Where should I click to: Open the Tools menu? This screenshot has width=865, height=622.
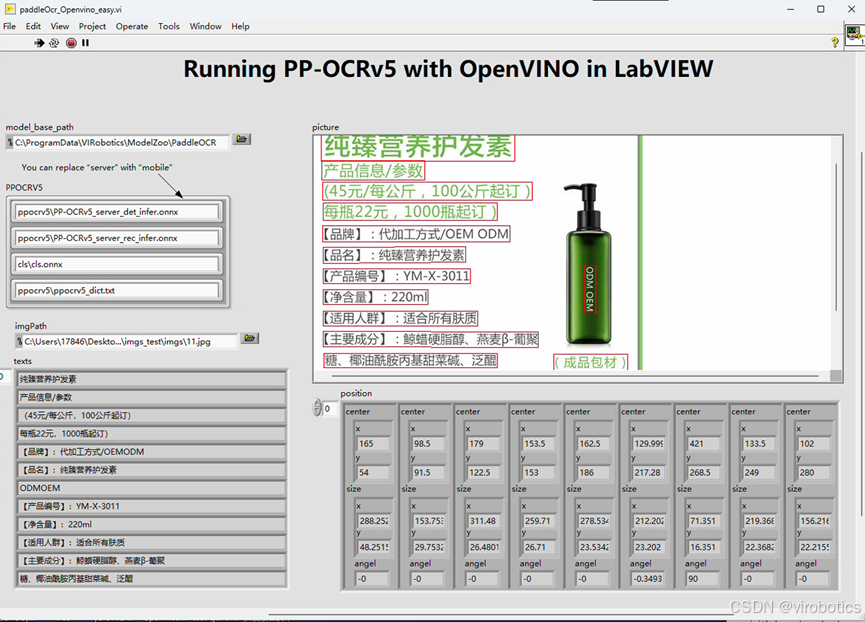169,26
